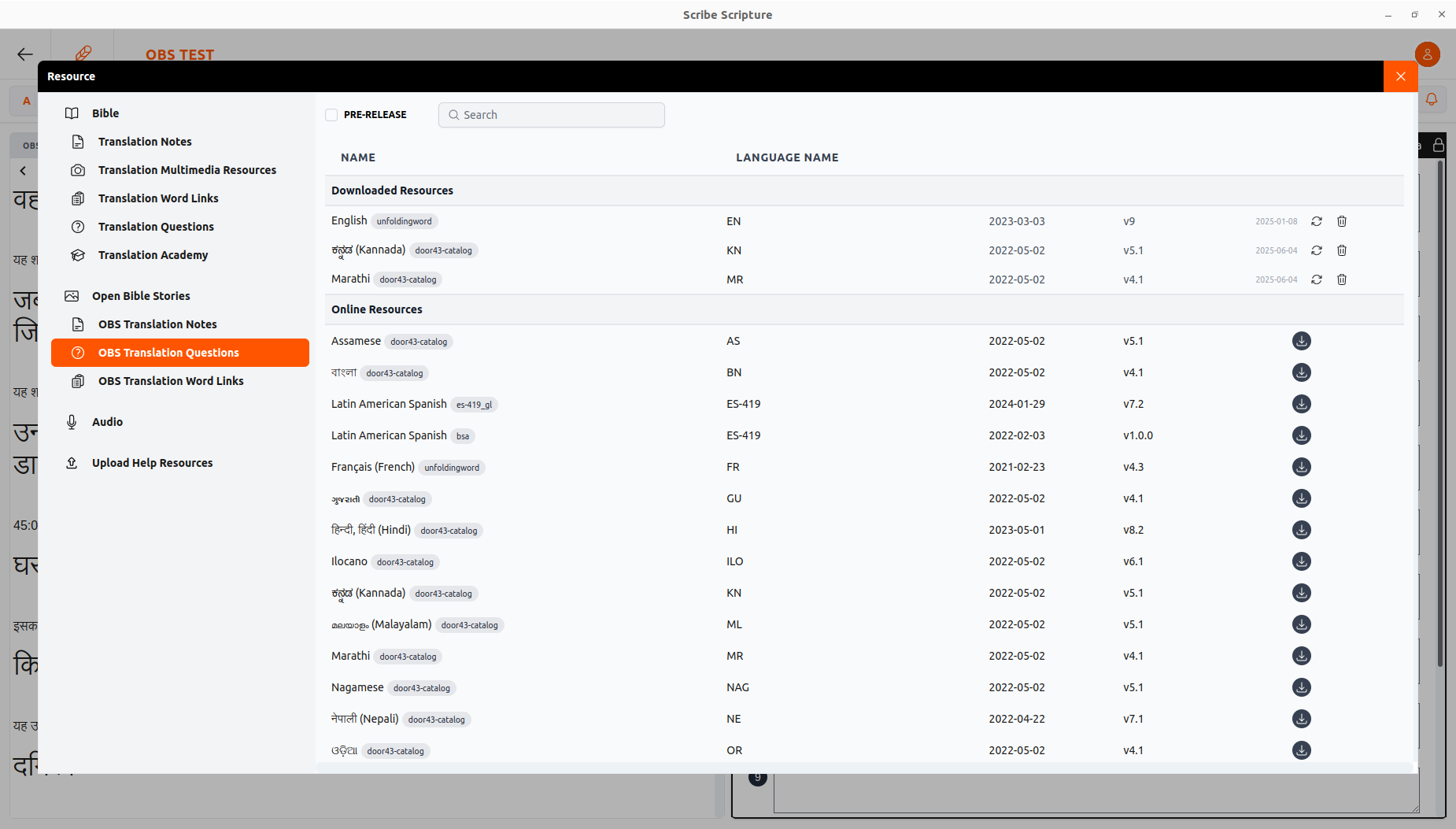Click the Upload Help Resources icon
This screenshot has height=829, width=1456.
tap(72, 462)
